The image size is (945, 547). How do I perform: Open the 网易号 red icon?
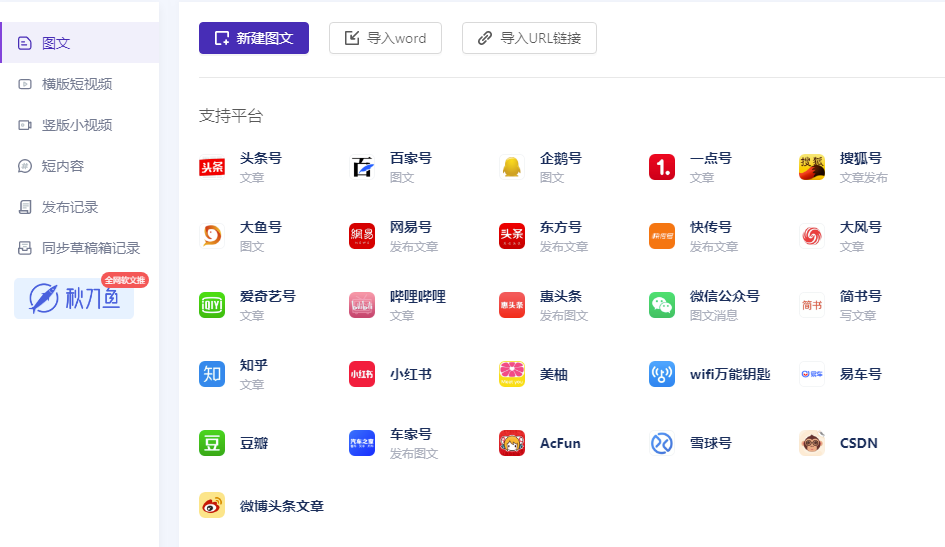point(362,236)
